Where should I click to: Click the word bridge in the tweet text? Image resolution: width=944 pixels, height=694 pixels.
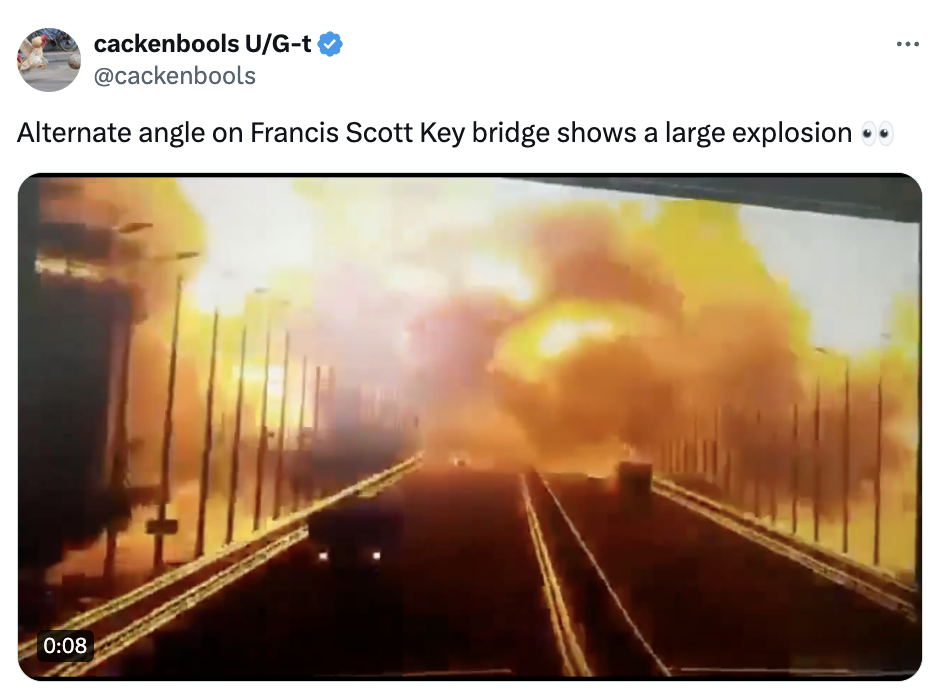pos(511,133)
